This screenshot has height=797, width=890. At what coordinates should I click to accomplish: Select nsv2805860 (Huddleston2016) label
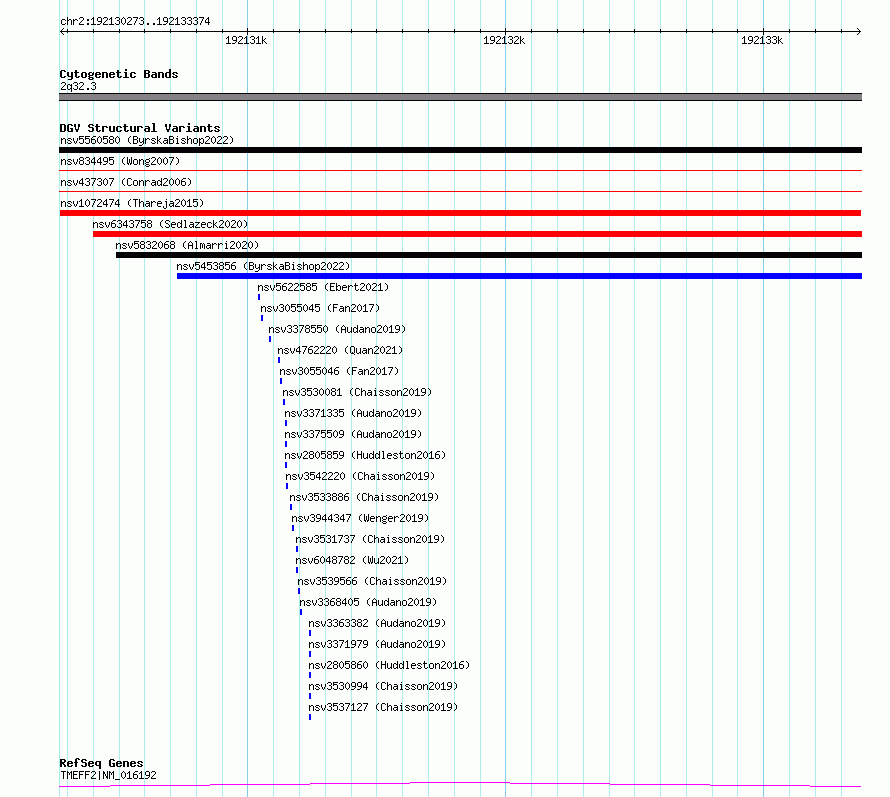(389, 665)
